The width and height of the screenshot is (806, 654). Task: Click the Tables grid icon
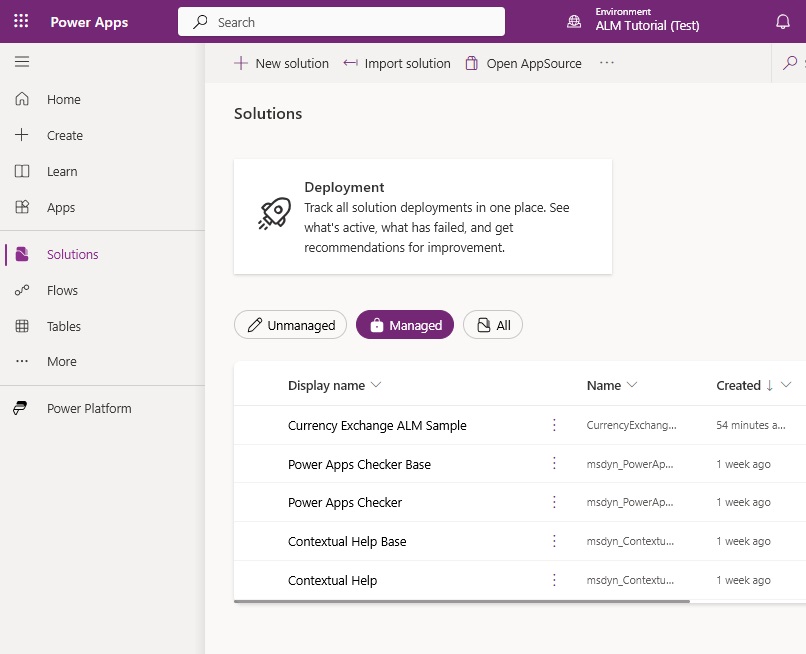[x=22, y=326]
